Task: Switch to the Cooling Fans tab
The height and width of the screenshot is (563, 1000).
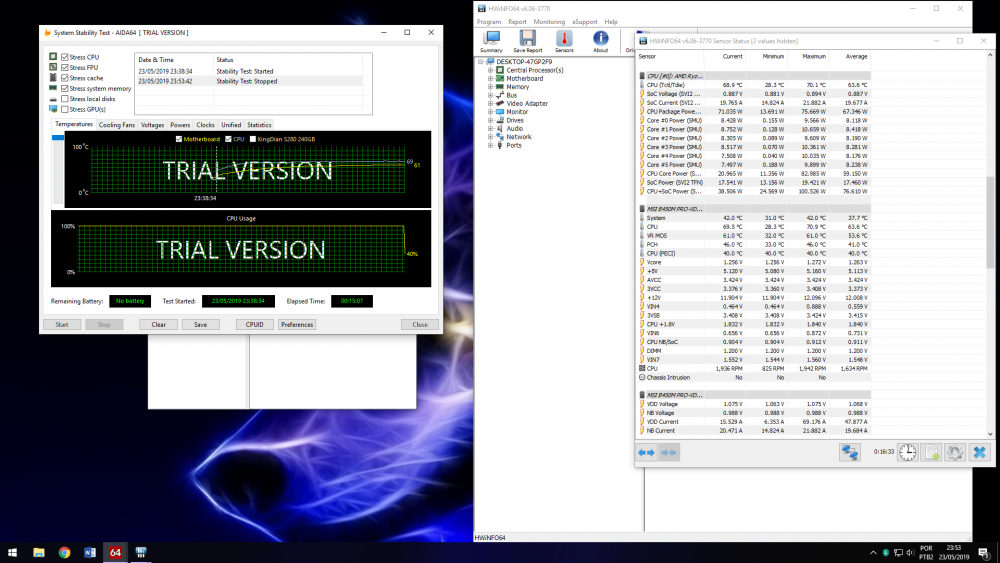Action: pos(117,125)
